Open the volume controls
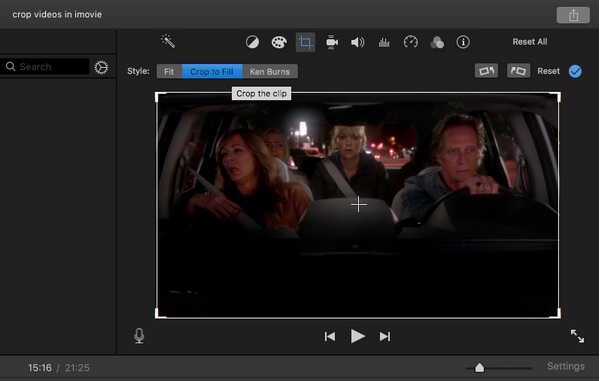Viewport: 600px width, 381px height. pos(357,42)
